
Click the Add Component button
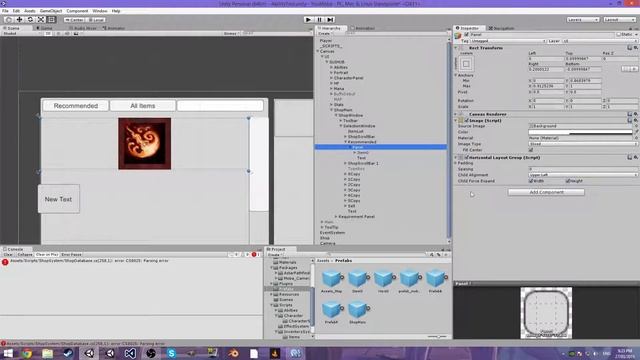[546, 192]
